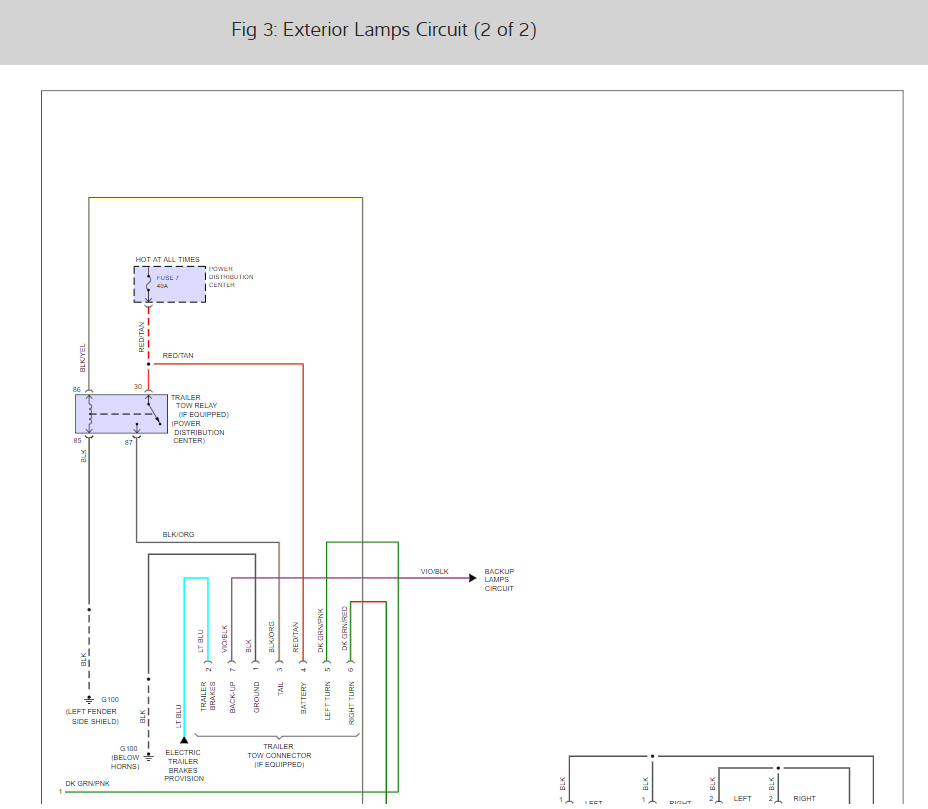This screenshot has height=809, width=928.
Task: Click the Fuse 7 40A power distribution box
Action: pos(170,284)
